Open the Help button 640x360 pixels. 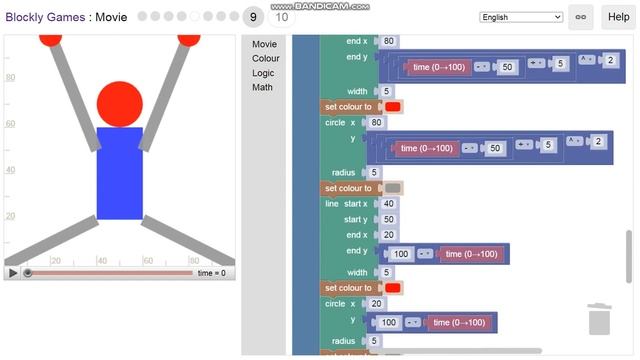[x=618, y=17]
